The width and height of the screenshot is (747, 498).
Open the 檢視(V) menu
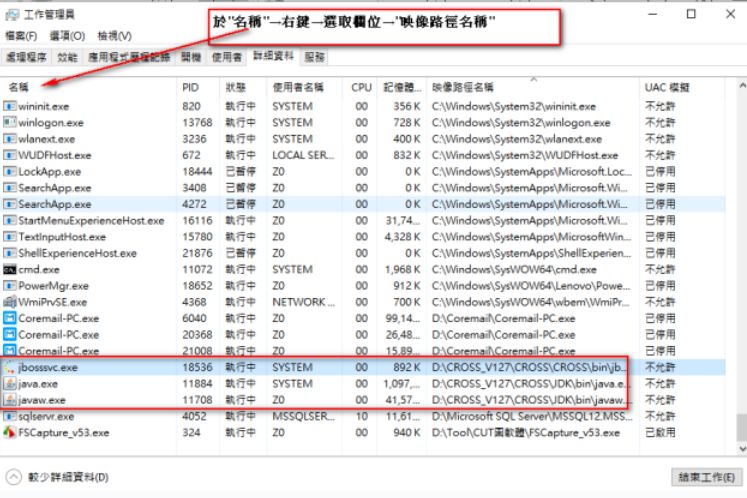(114, 36)
